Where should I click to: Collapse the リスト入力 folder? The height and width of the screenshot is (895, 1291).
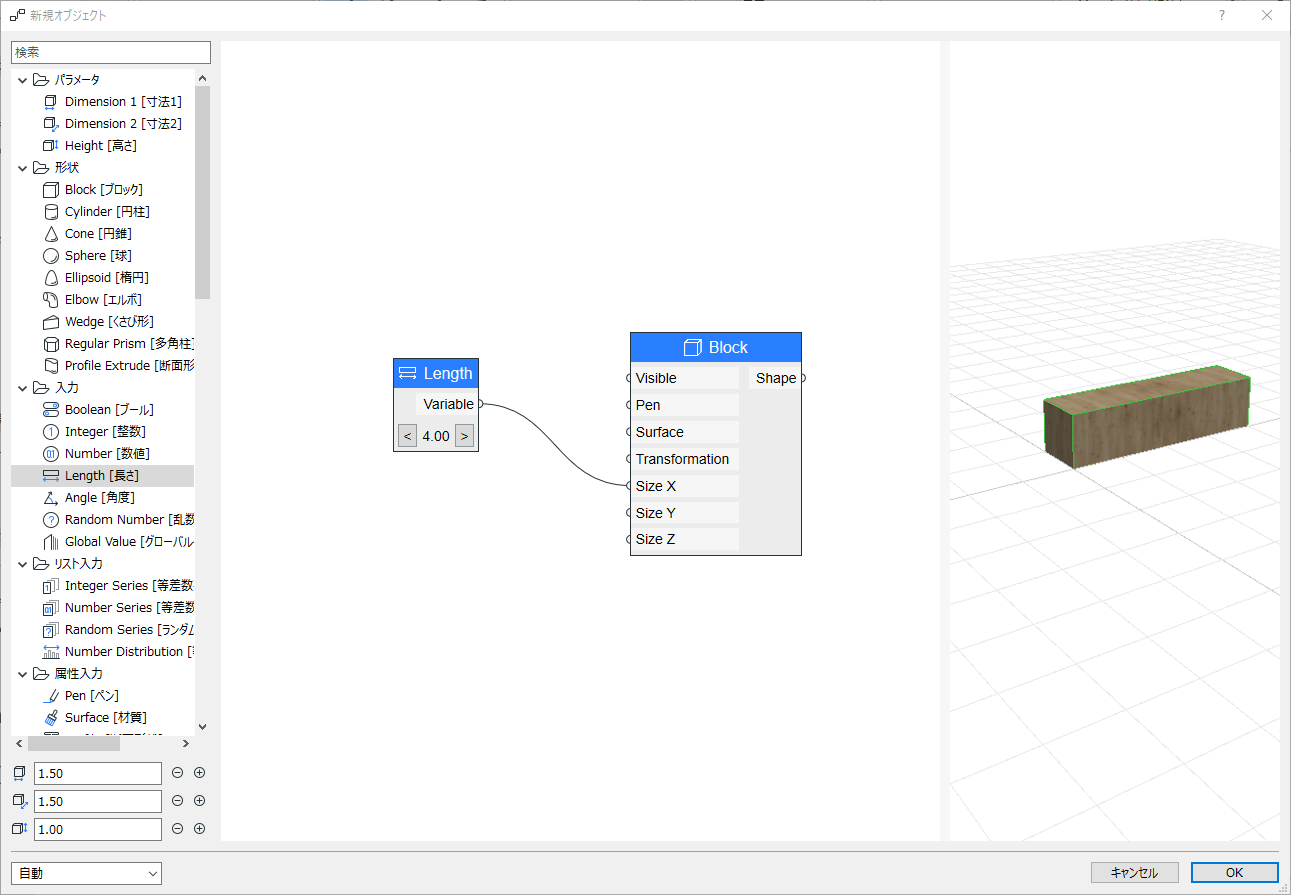point(23,564)
